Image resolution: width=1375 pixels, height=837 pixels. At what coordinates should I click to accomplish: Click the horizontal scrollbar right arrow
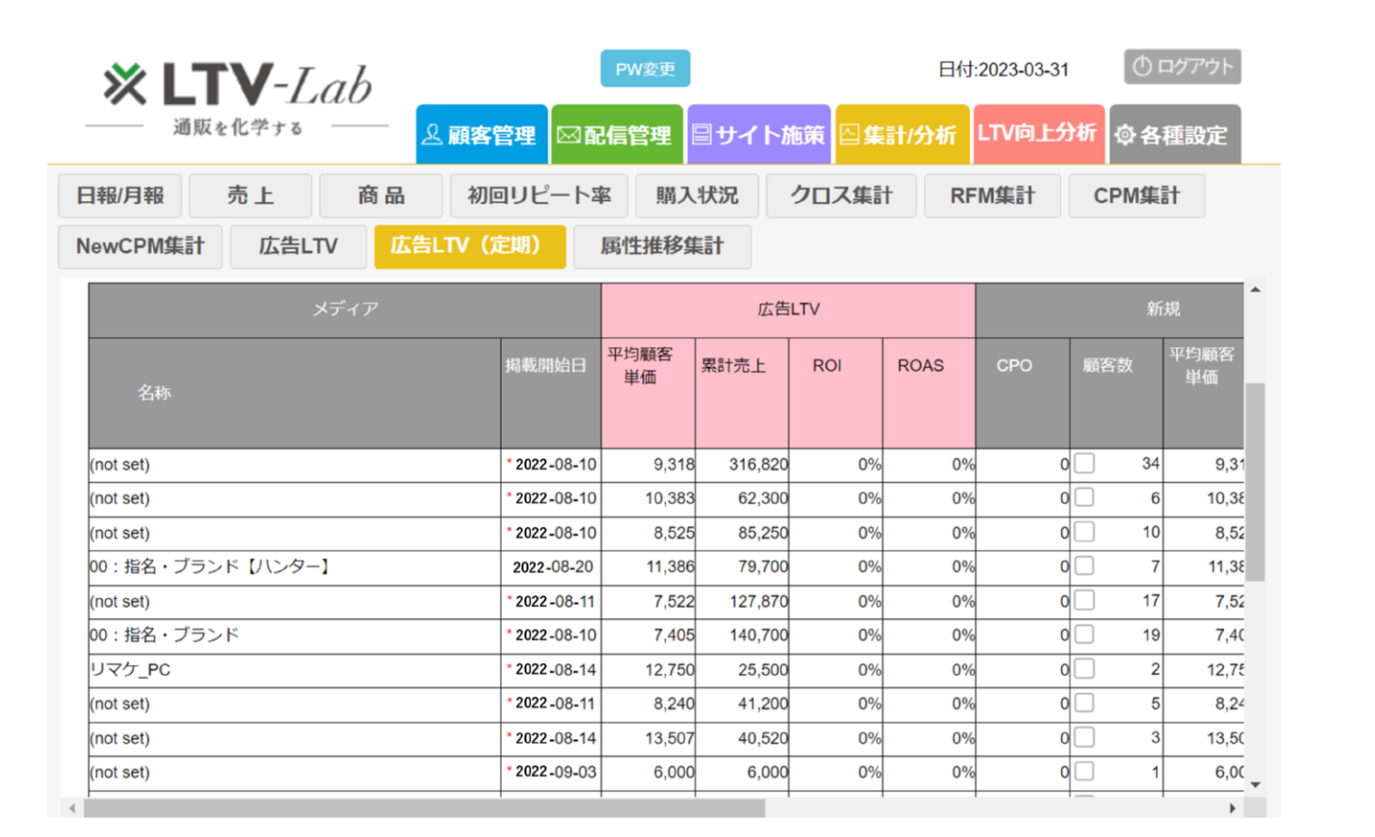pos(1232,808)
